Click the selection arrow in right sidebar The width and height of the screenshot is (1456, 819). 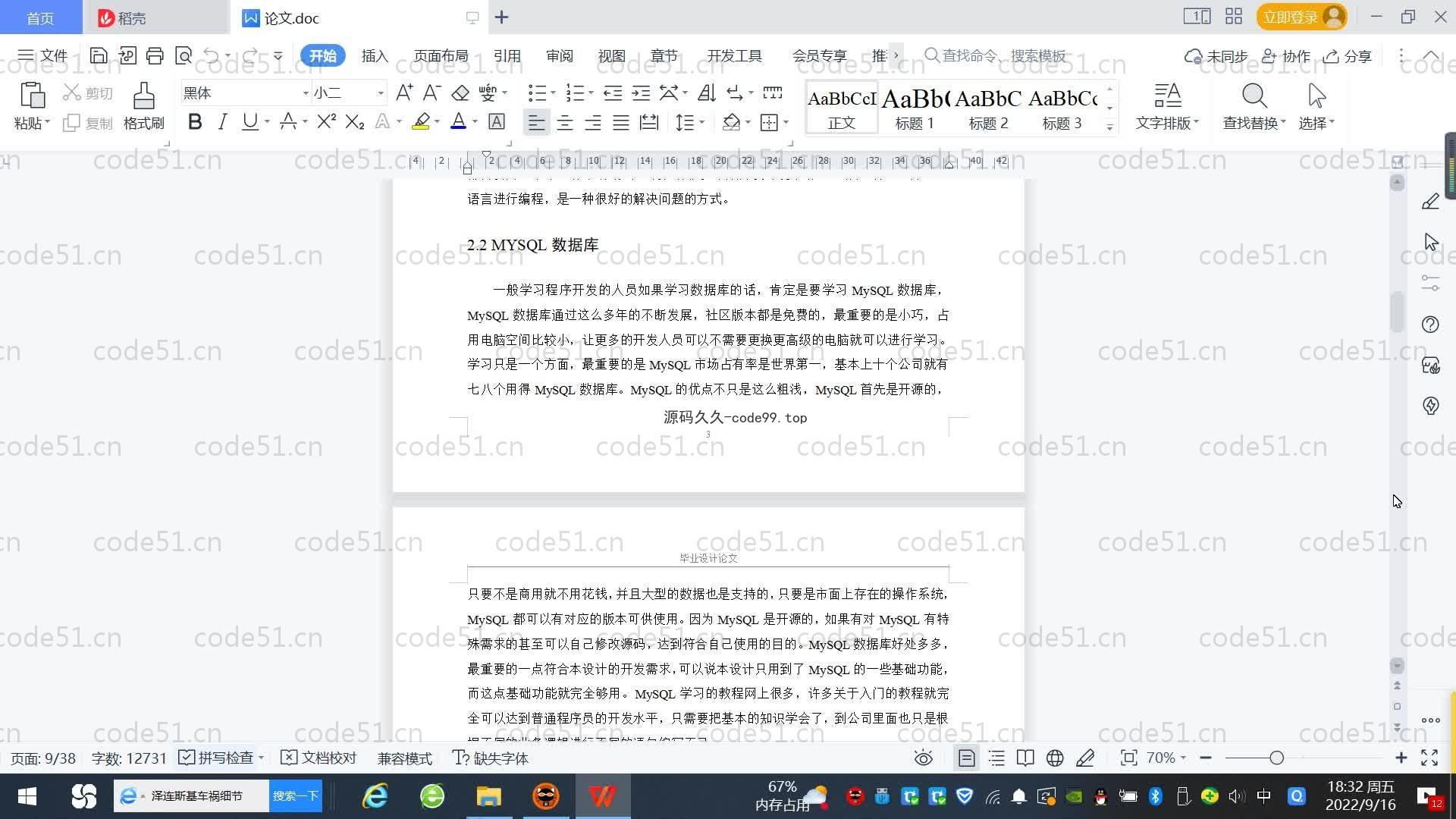click(x=1430, y=242)
